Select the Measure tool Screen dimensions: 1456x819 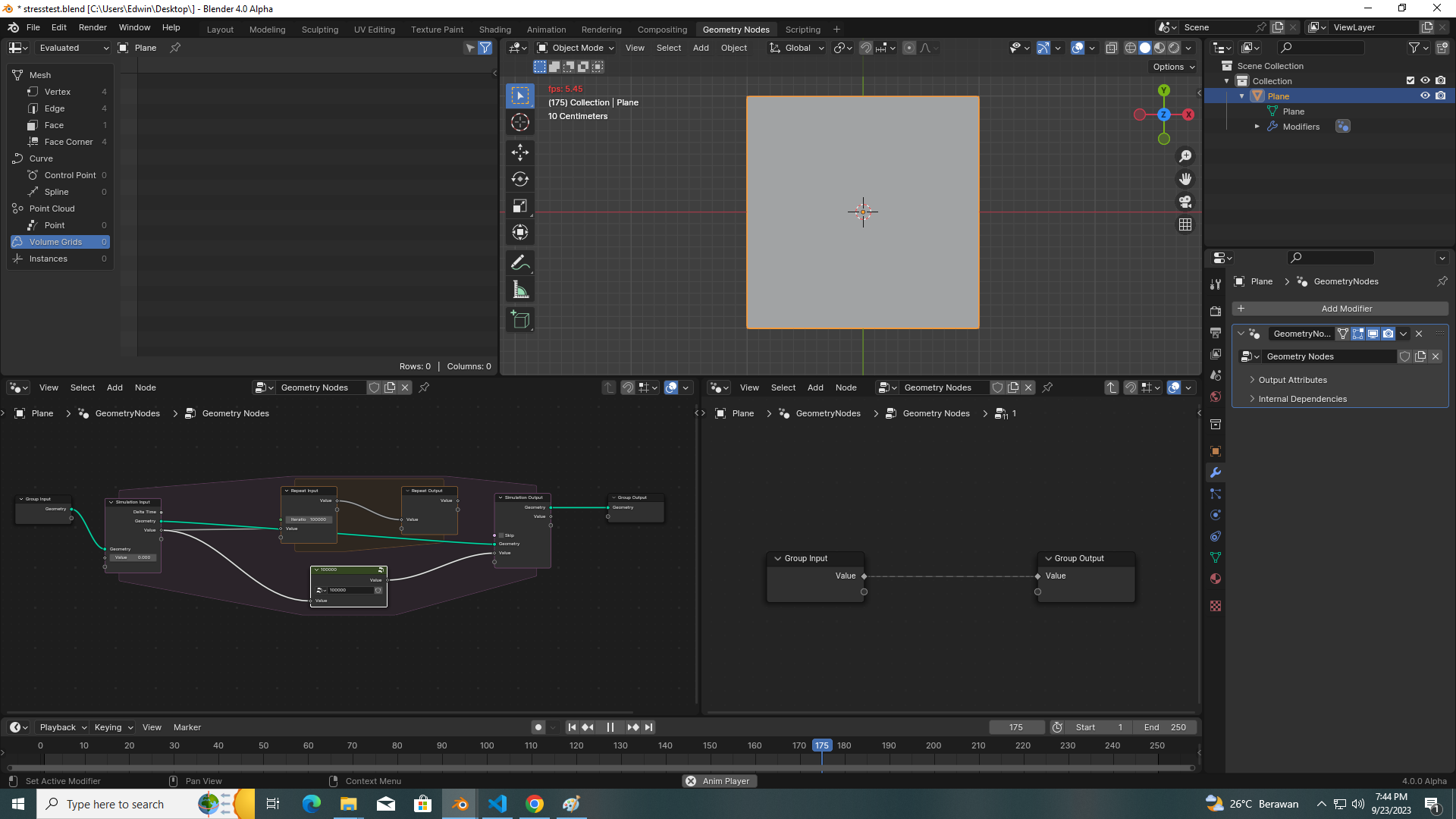(520, 290)
